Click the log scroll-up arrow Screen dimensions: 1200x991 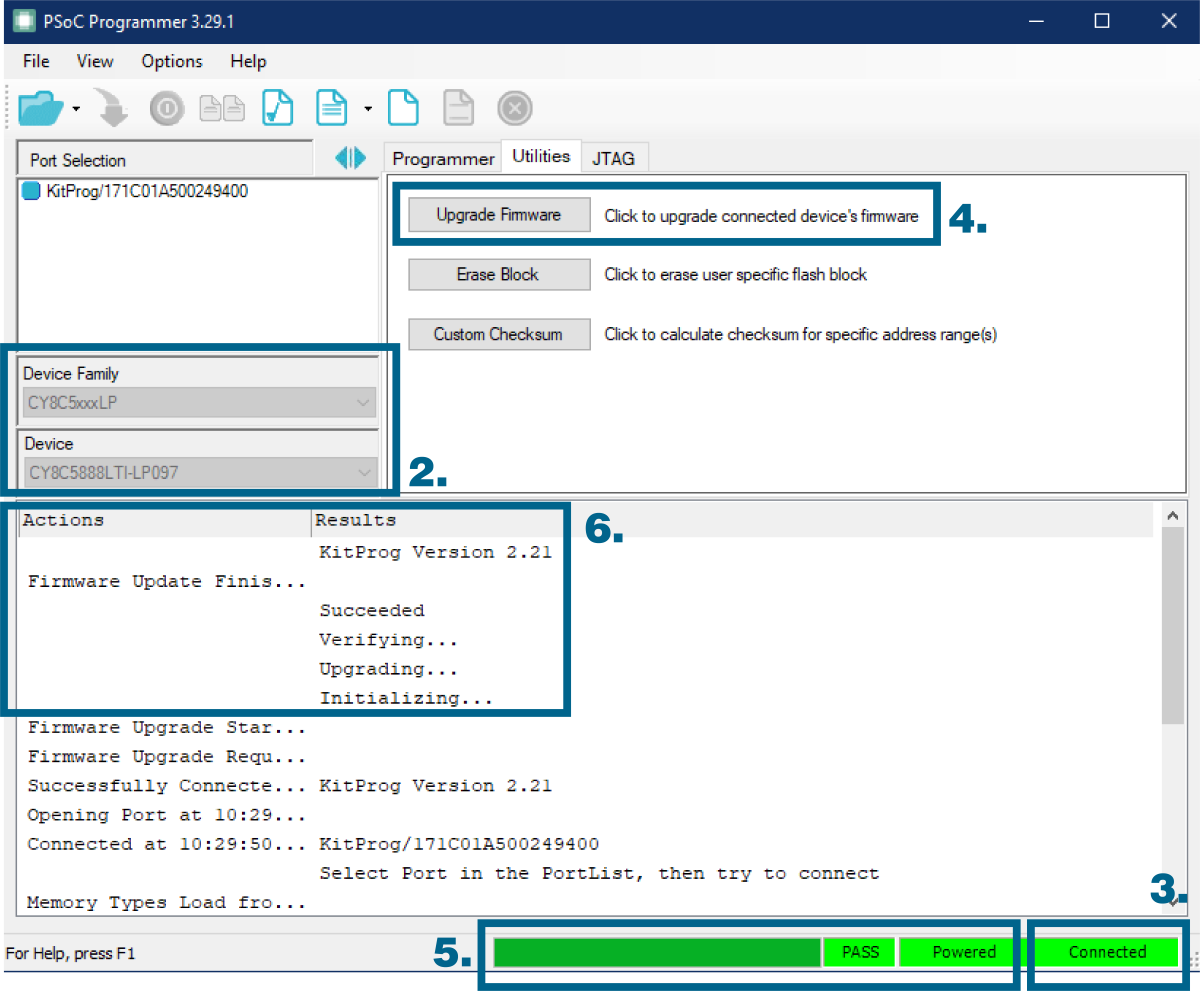(x=1173, y=516)
